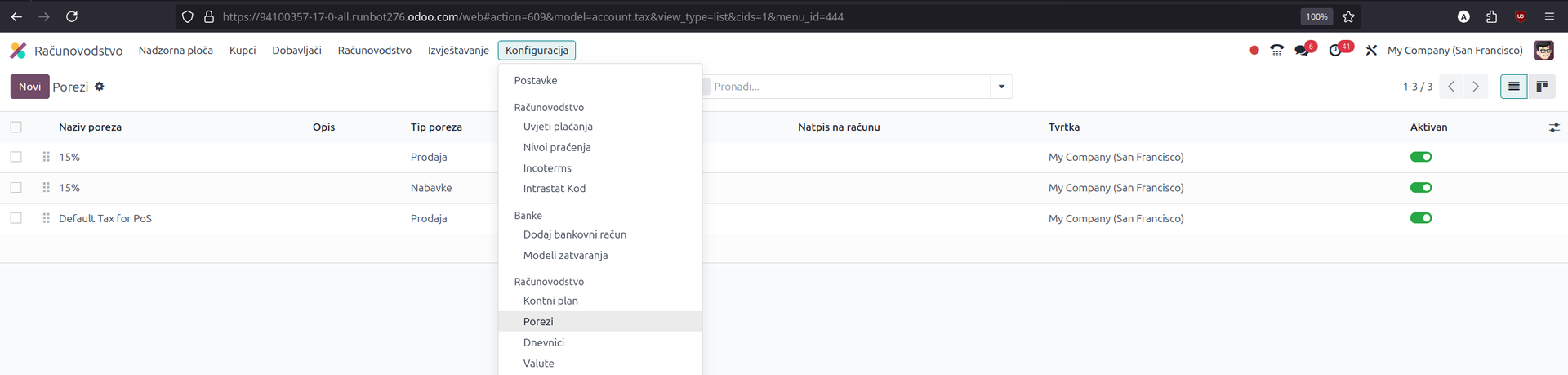
Task: Click the gear icon next to Porezi
Action: (x=100, y=87)
